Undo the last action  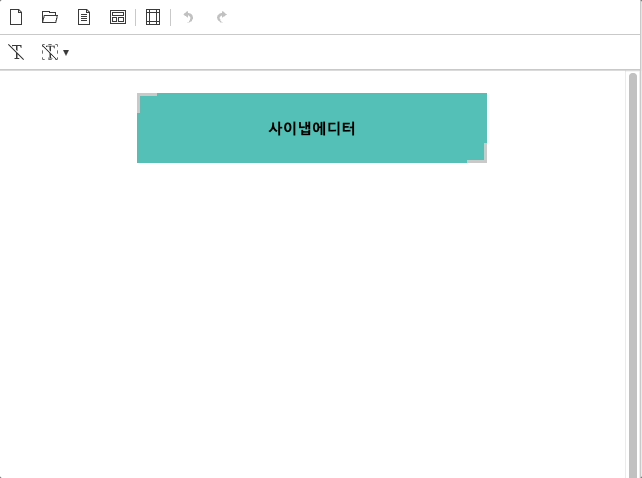tap(188, 17)
